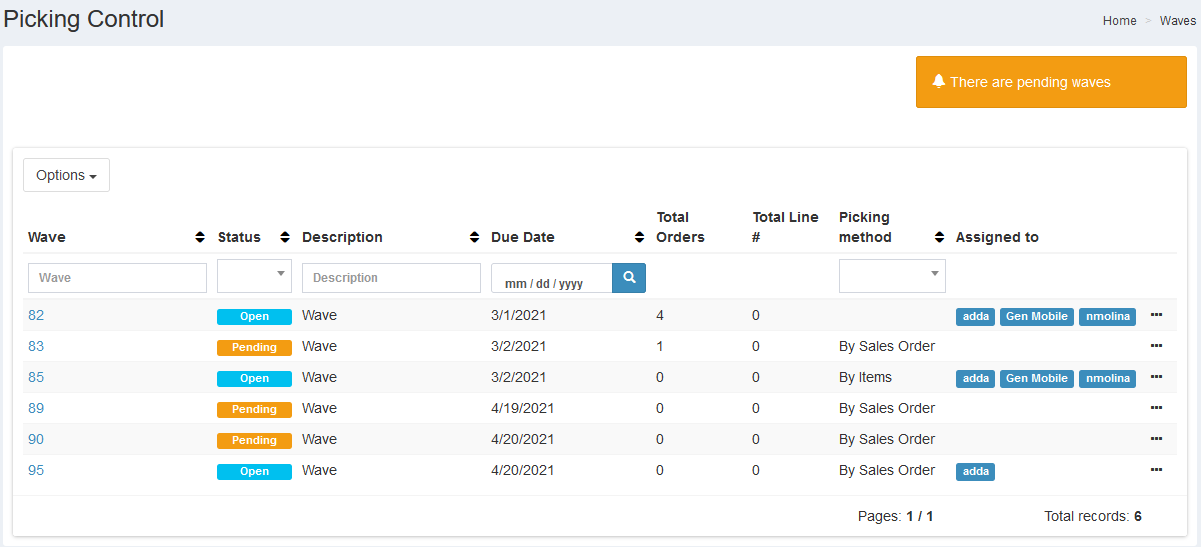Sort the table by Wave column arrows

click(x=200, y=238)
